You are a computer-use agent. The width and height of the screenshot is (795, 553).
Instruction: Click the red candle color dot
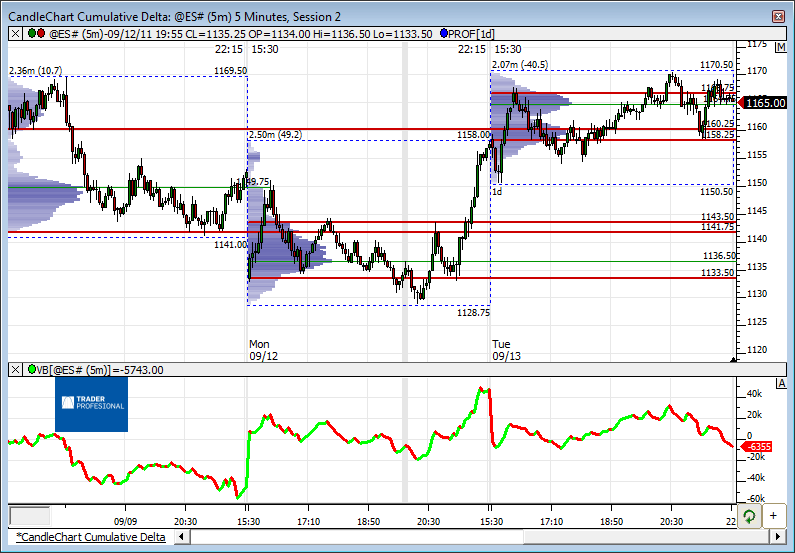tap(41, 33)
